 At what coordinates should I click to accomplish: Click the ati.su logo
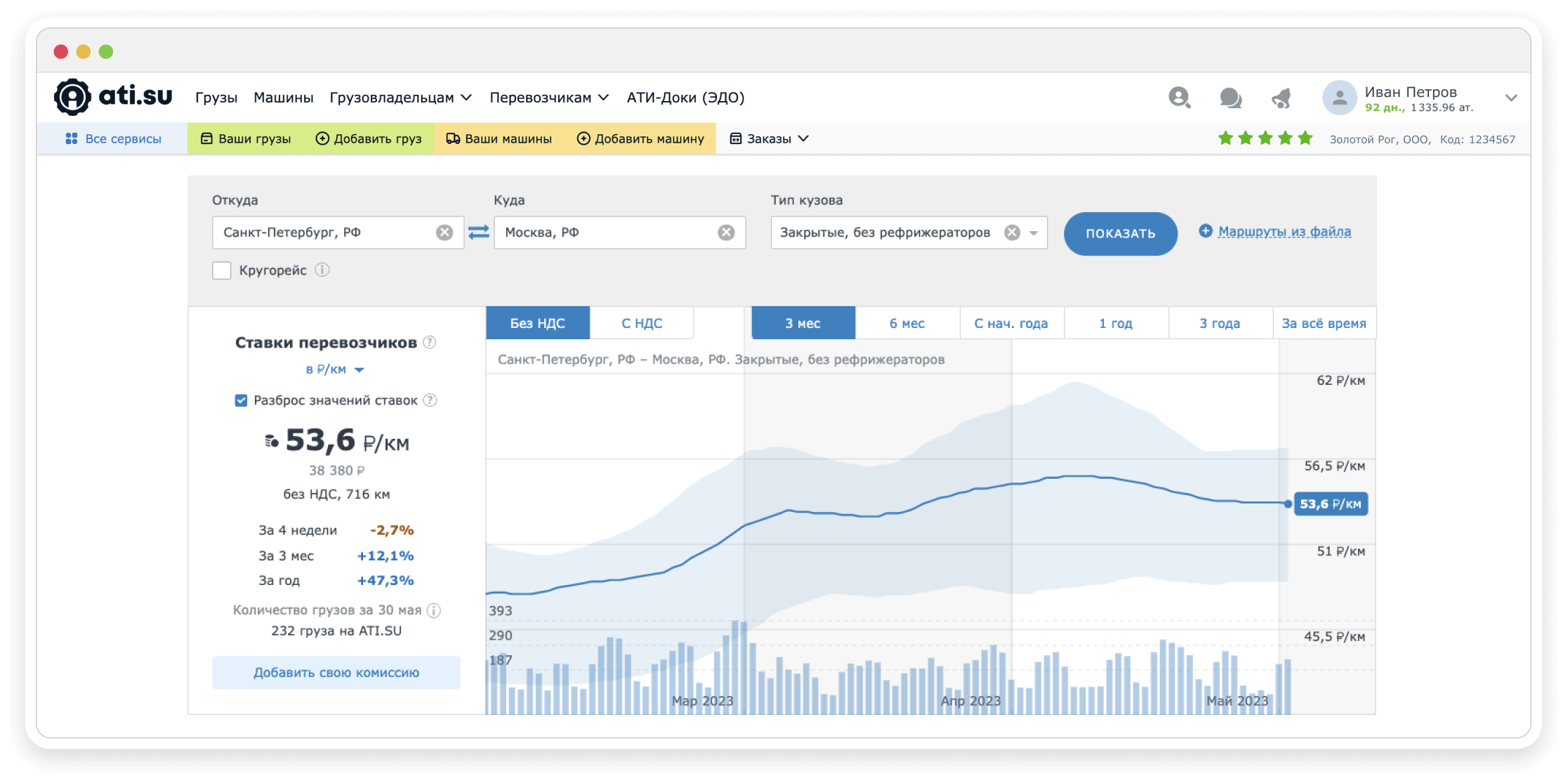[x=113, y=97]
